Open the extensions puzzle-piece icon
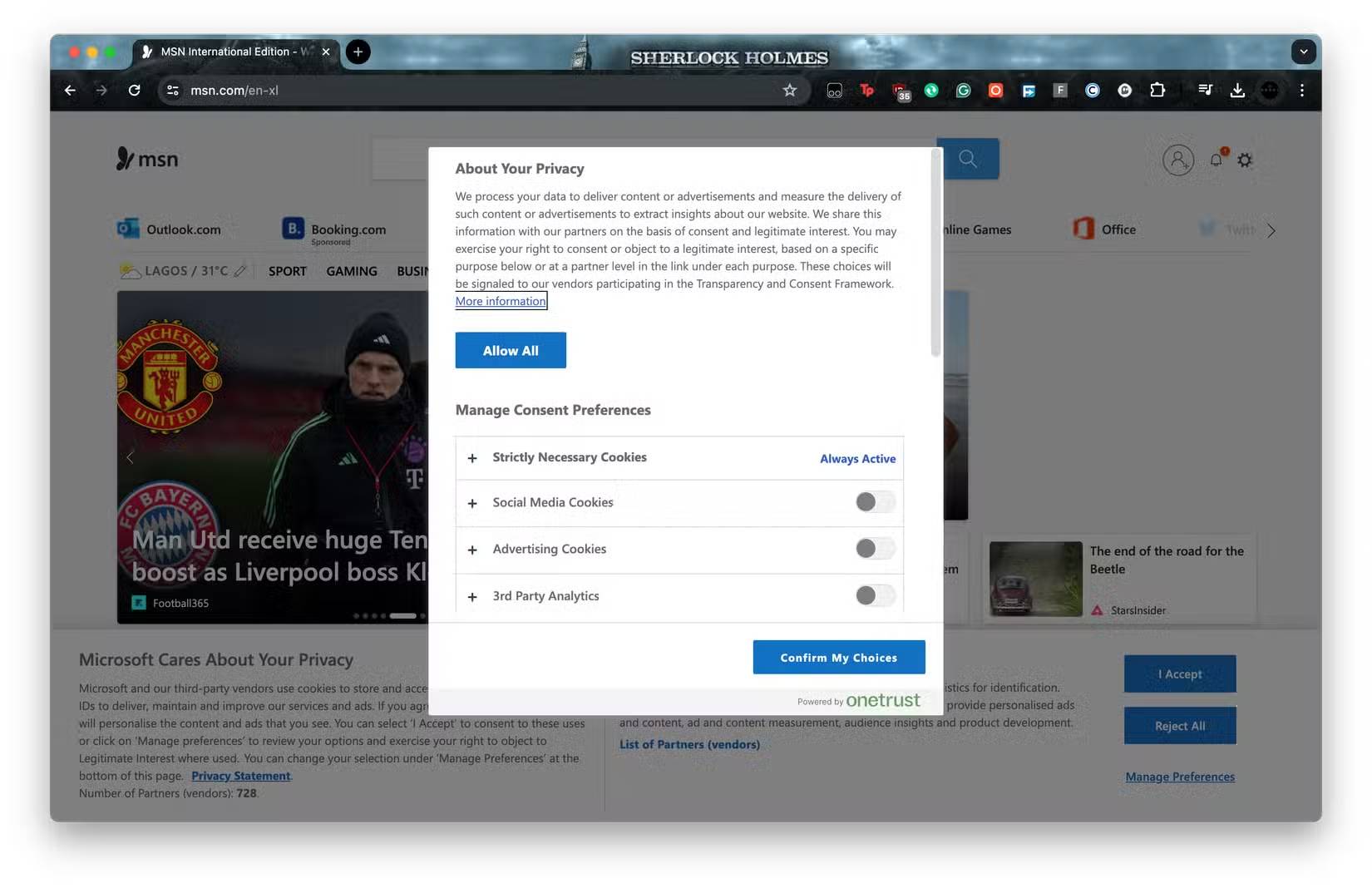 1157,91
